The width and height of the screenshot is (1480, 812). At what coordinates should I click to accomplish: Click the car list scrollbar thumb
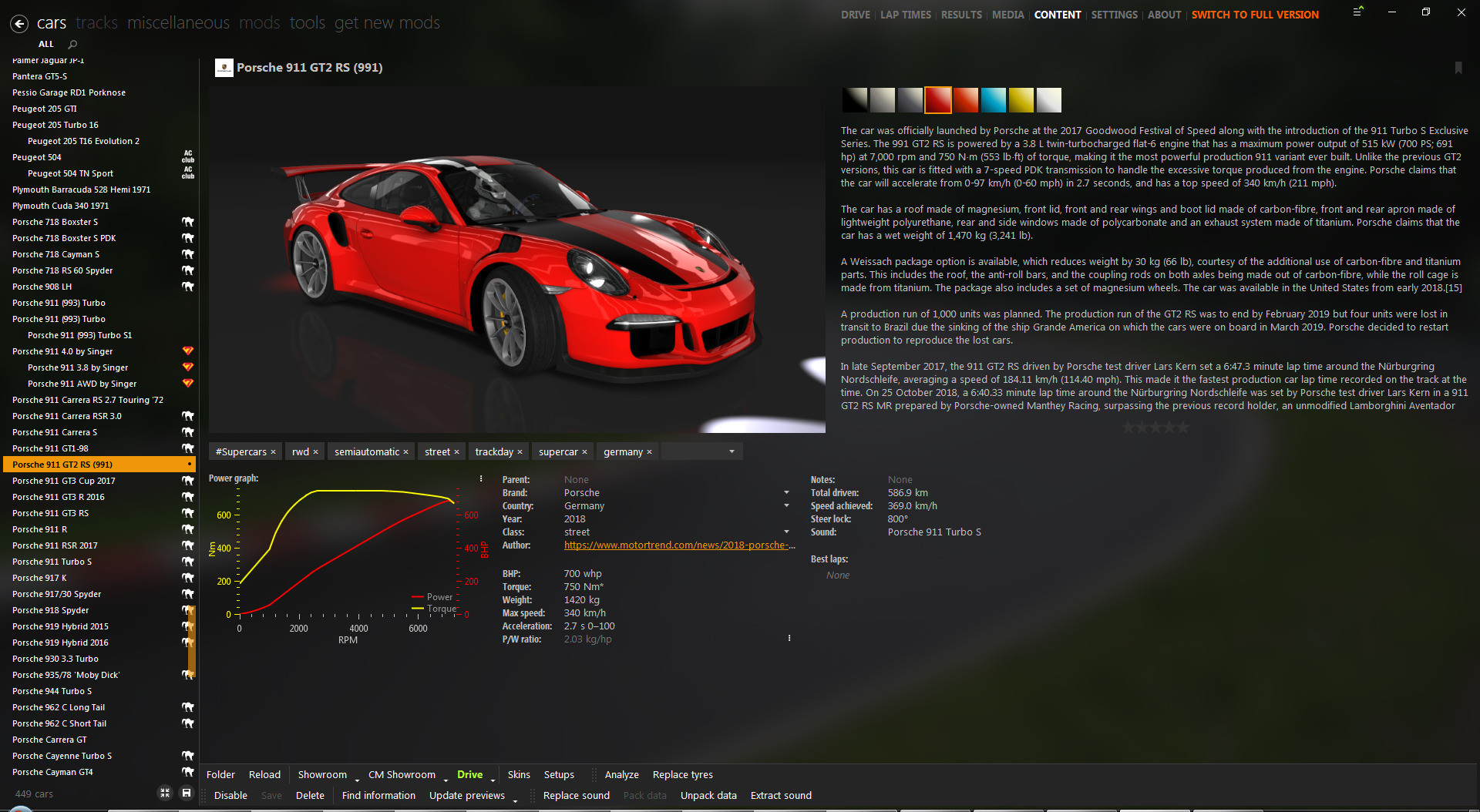(192, 639)
